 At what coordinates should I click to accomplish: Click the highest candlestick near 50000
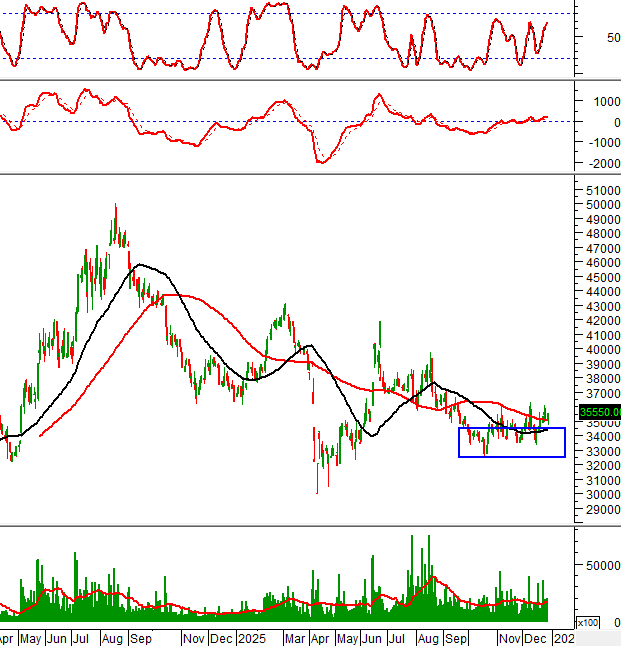[x=116, y=207]
